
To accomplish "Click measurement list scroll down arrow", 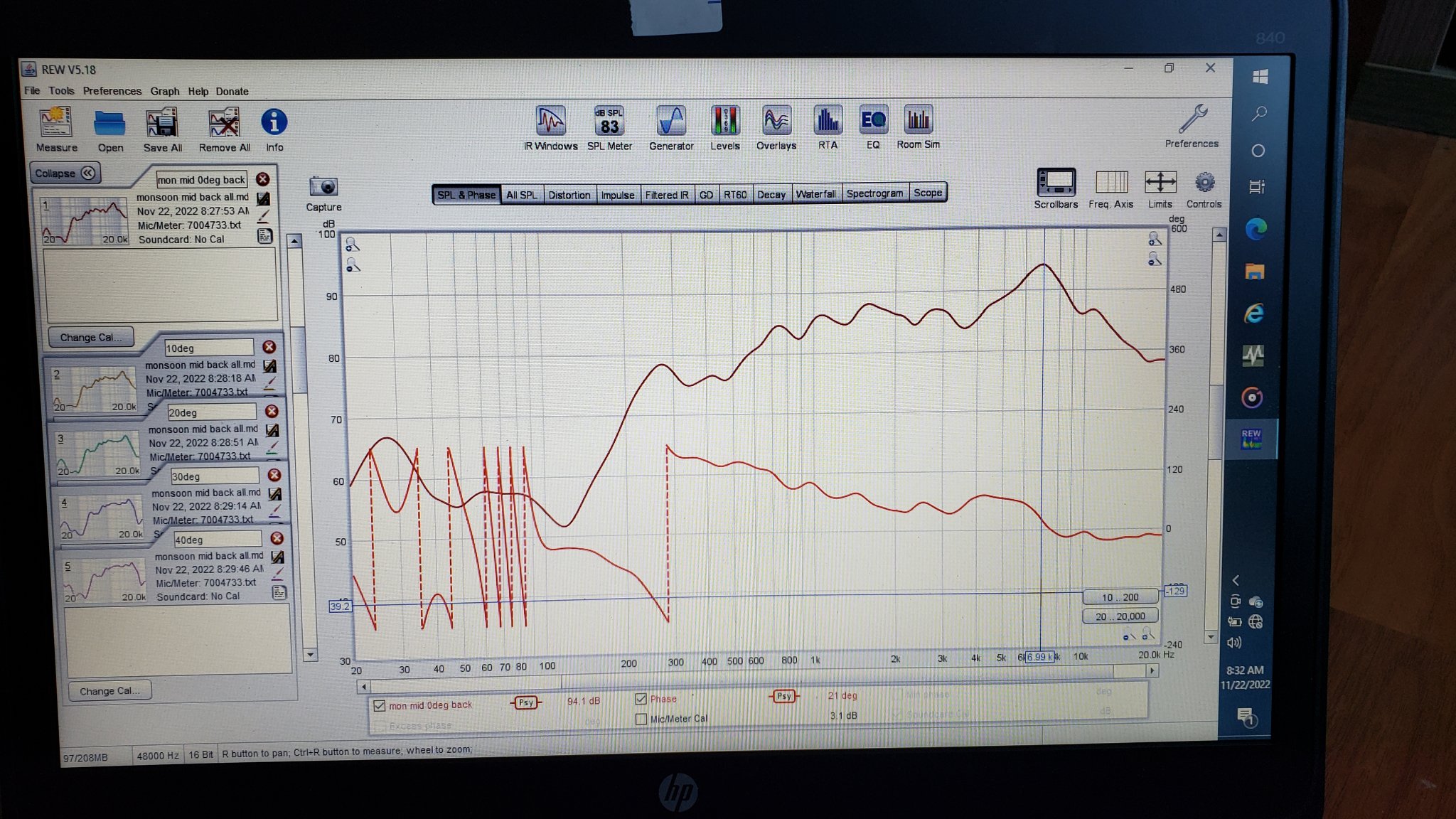I will coord(310,654).
